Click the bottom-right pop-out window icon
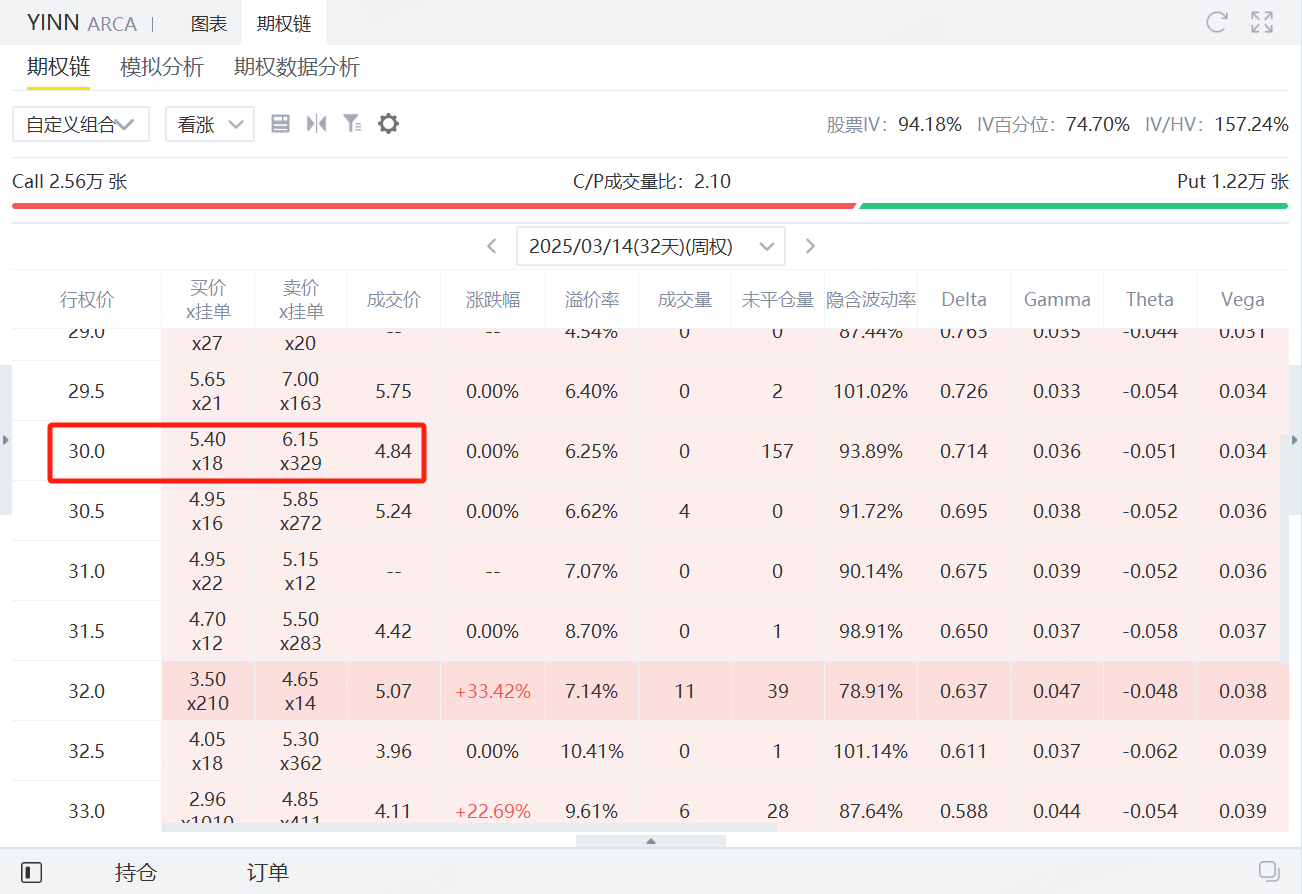This screenshot has width=1302, height=894. click(x=1269, y=871)
